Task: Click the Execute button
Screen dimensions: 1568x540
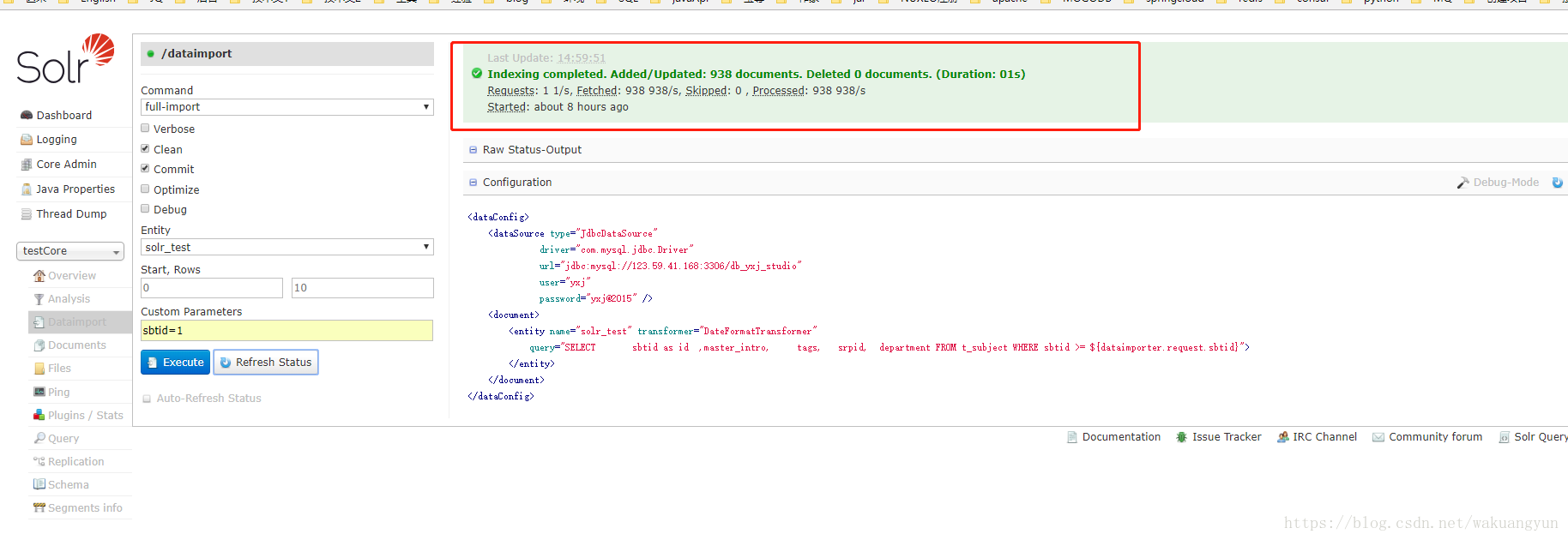Action: tap(175, 363)
